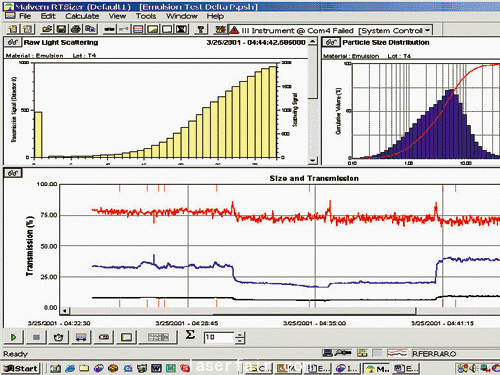
Task: Click the stop square button
Action: 36,337
